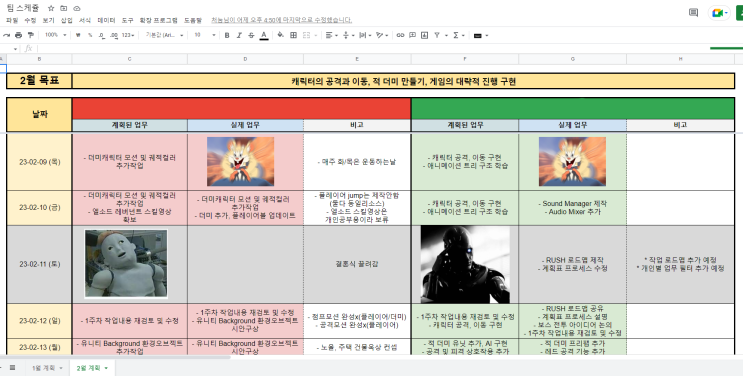Toggle bold formatting
Screen dimensions: 743x376
[227, 35]
